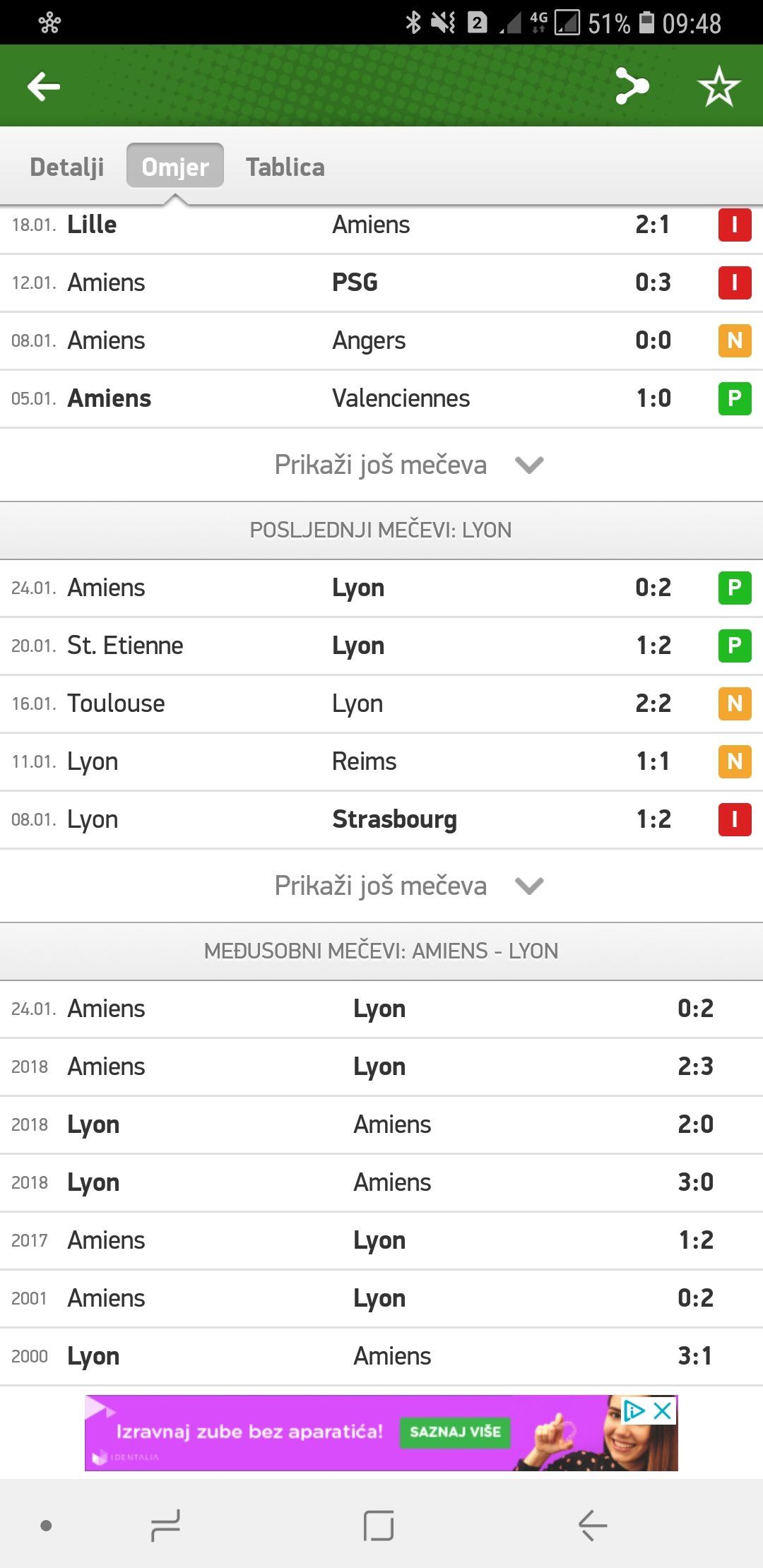Tap the back arrow in green header
Screen dimensions: 763x1568
point(44,87)
